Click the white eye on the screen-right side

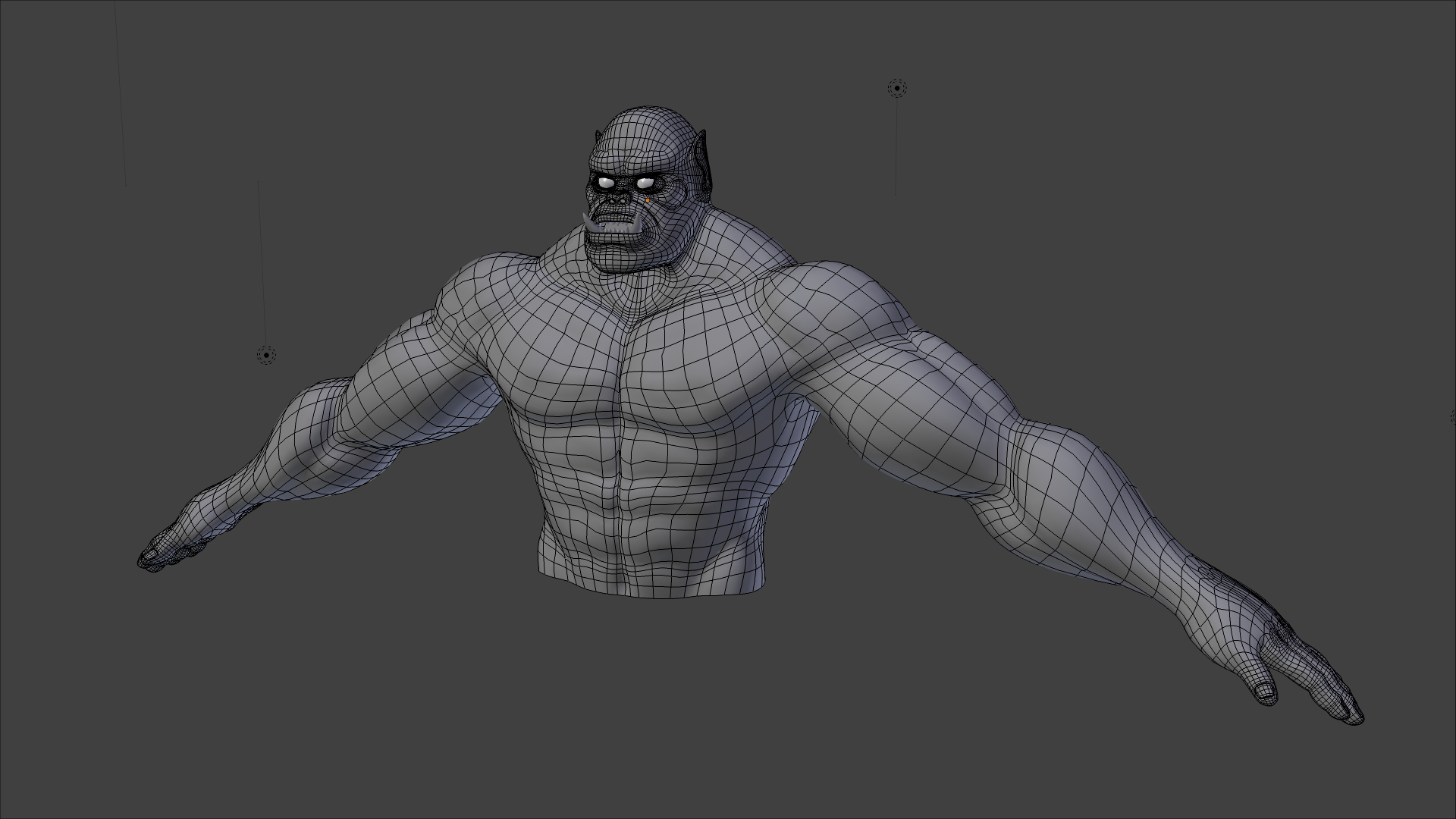(645, 183)
